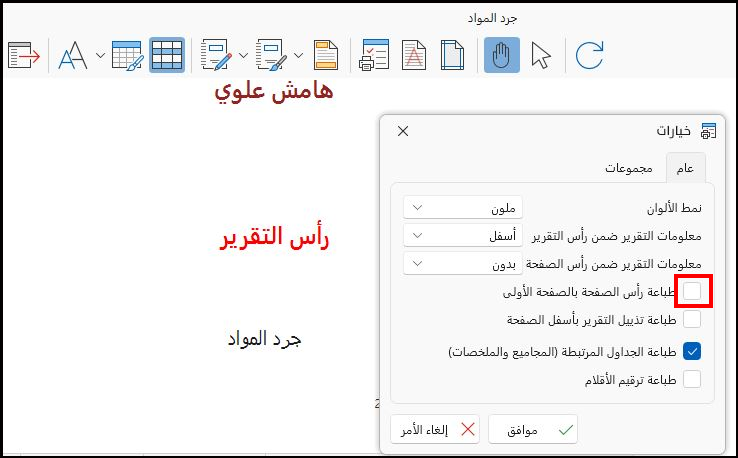Click the orange header-footer page icon

click(x=326, y=55)
